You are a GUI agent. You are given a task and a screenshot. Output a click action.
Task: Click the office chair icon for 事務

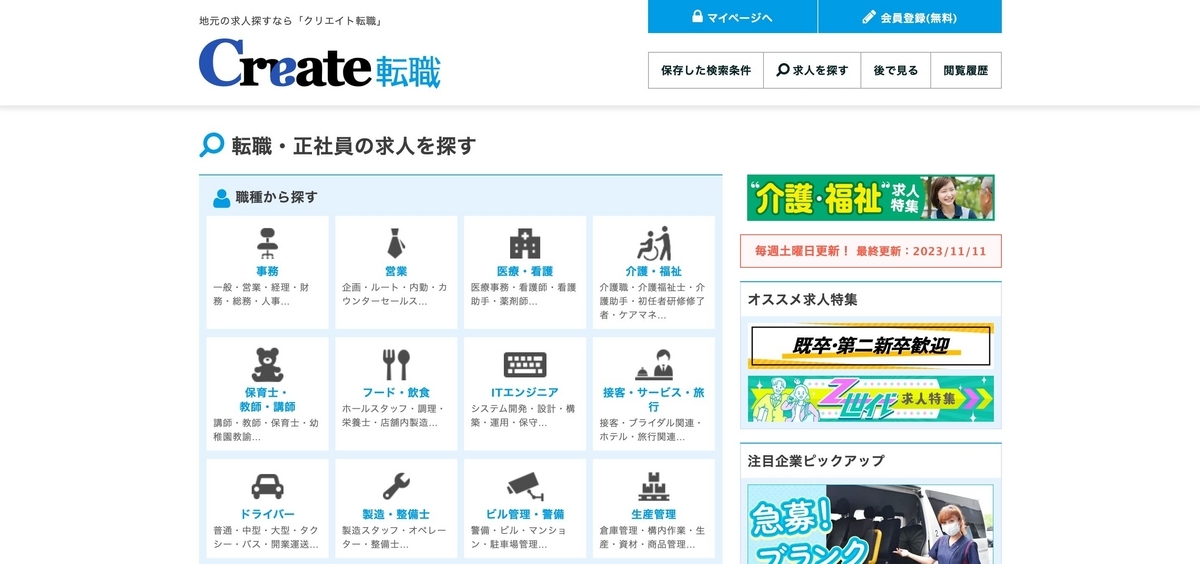[267, 243]
